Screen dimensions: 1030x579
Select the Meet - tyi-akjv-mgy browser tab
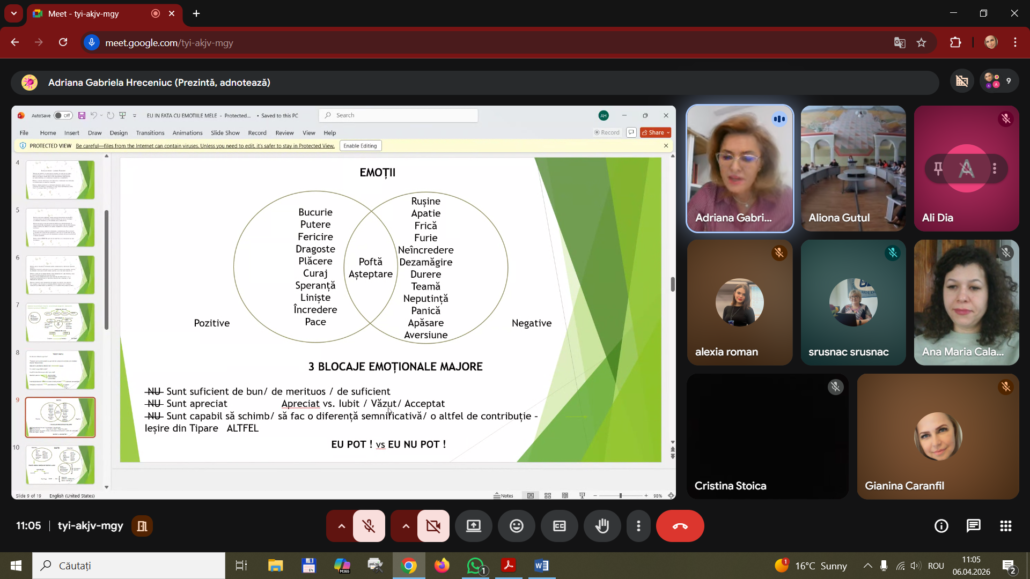[x=103, y=14]
